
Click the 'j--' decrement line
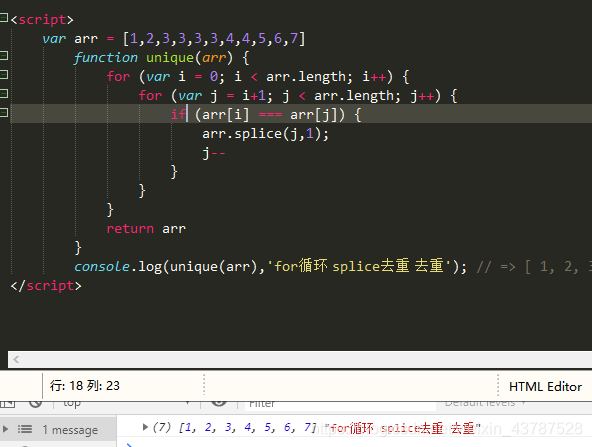click(x=214, y=153)
